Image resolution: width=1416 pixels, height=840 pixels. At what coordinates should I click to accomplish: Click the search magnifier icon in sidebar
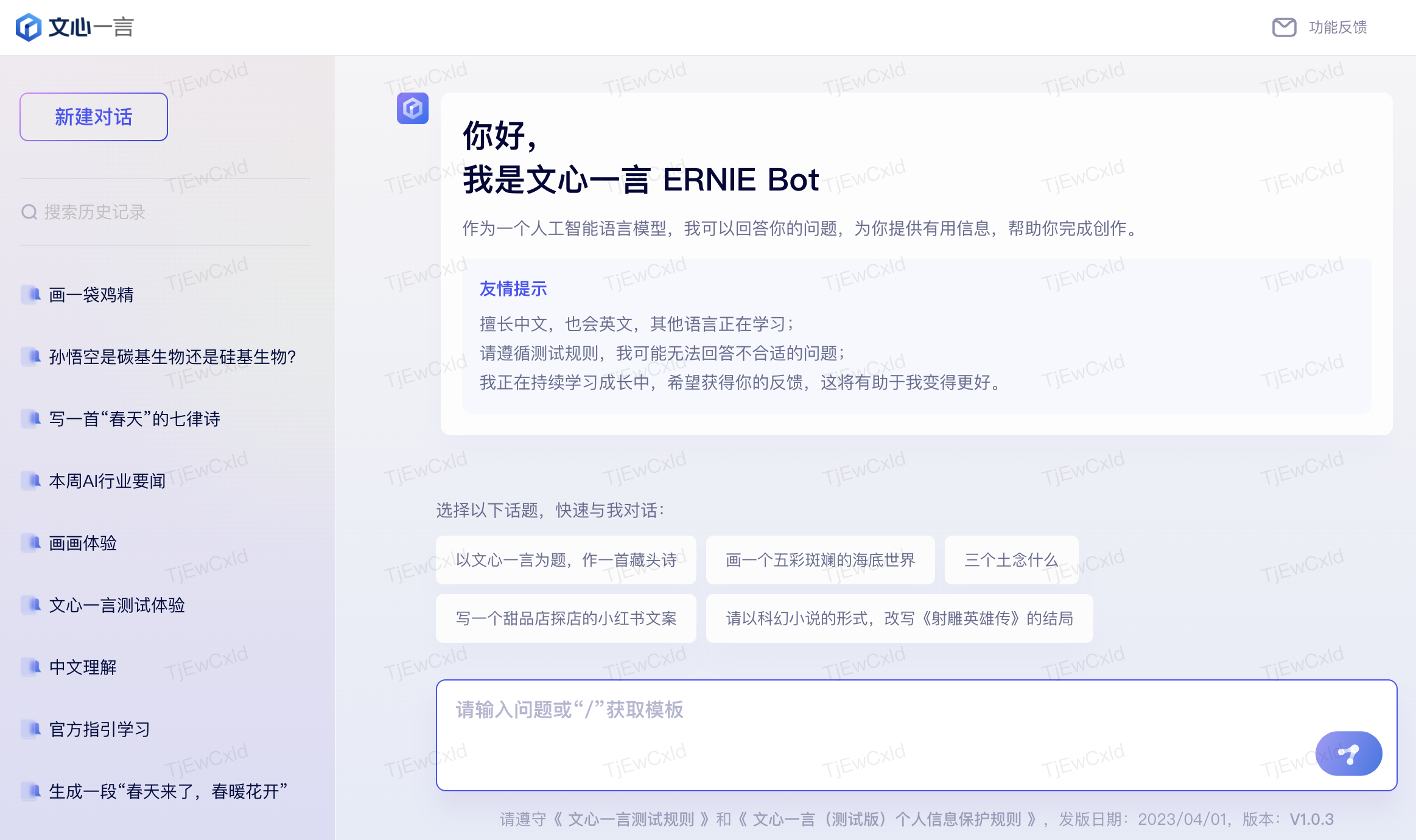coord(29,212)
